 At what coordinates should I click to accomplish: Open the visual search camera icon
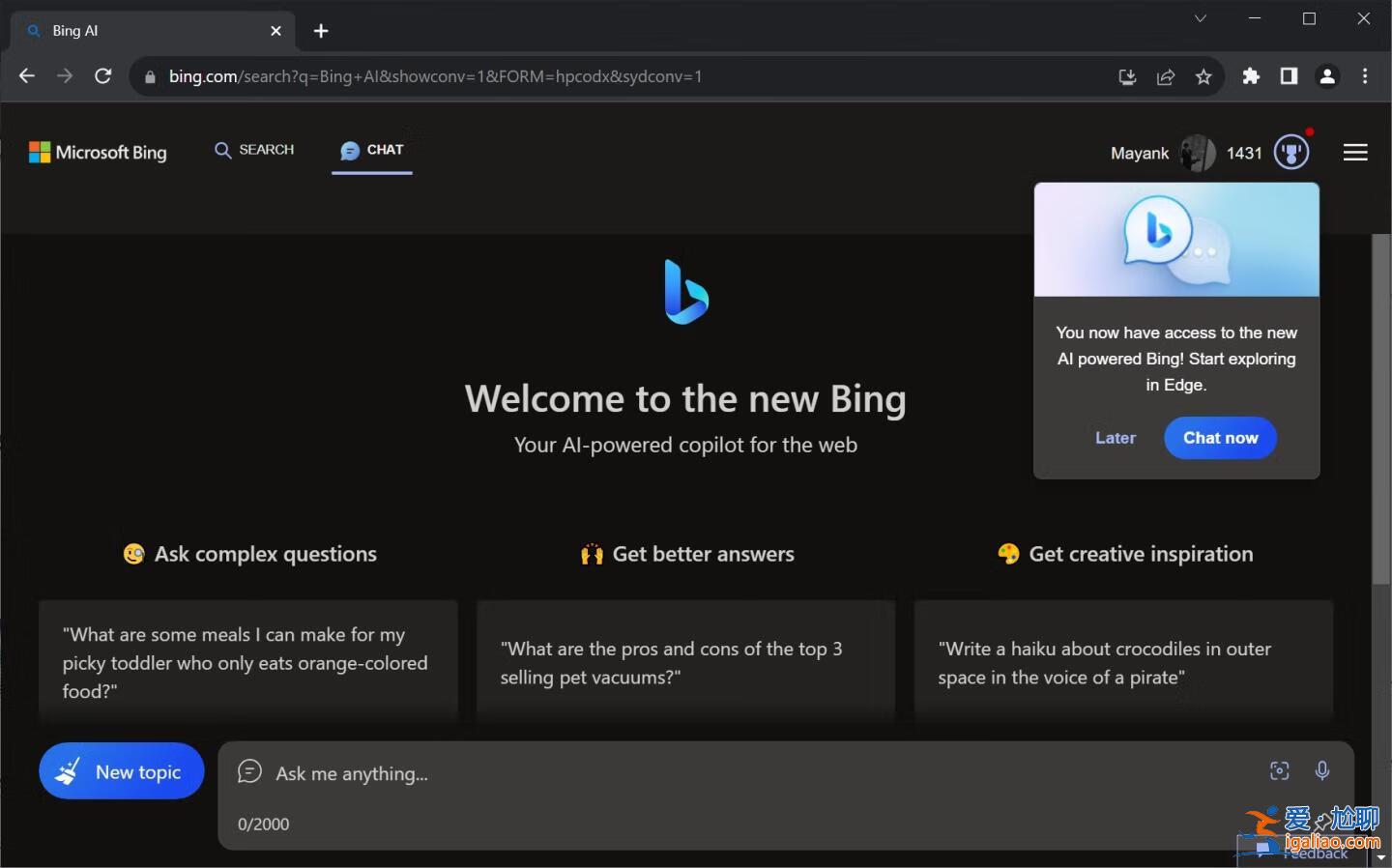pyautogui.click(x=1279, y=771)
